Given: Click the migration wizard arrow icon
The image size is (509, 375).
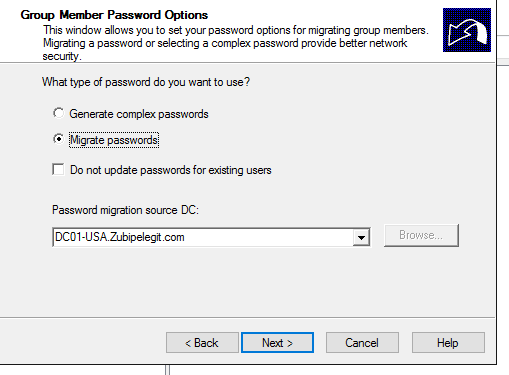Looking at the screenshot, I should click(x=467, y=30).
